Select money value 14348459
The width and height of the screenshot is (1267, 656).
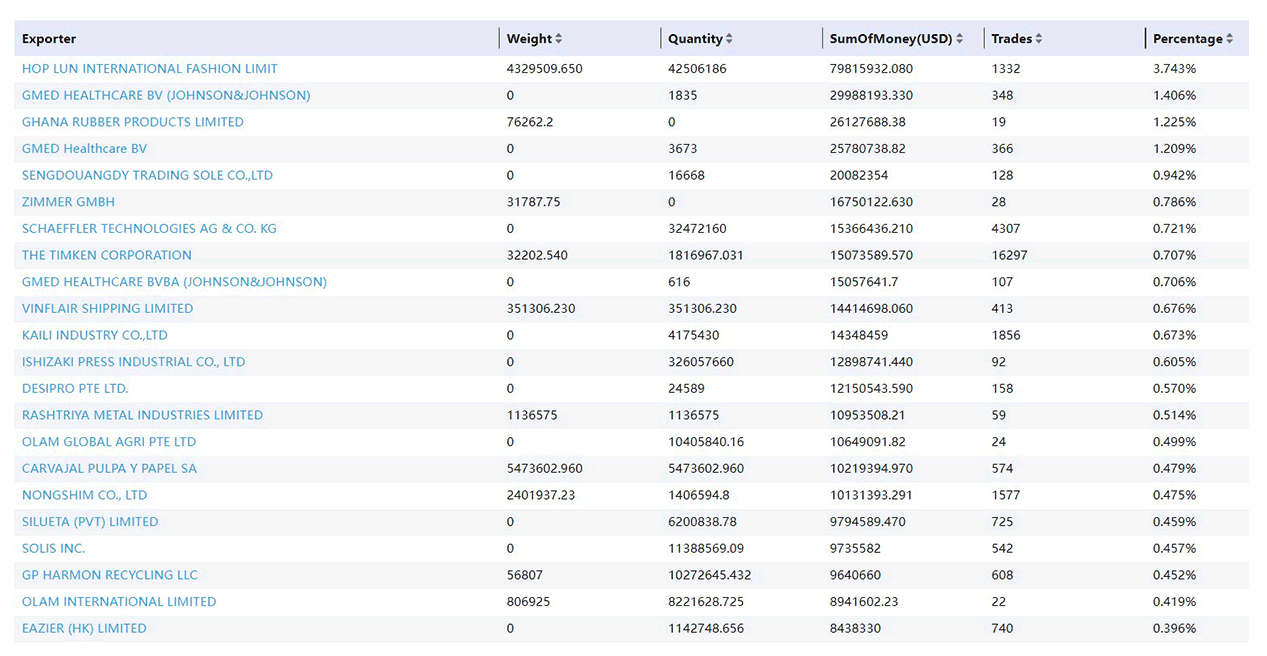point(859,335)
